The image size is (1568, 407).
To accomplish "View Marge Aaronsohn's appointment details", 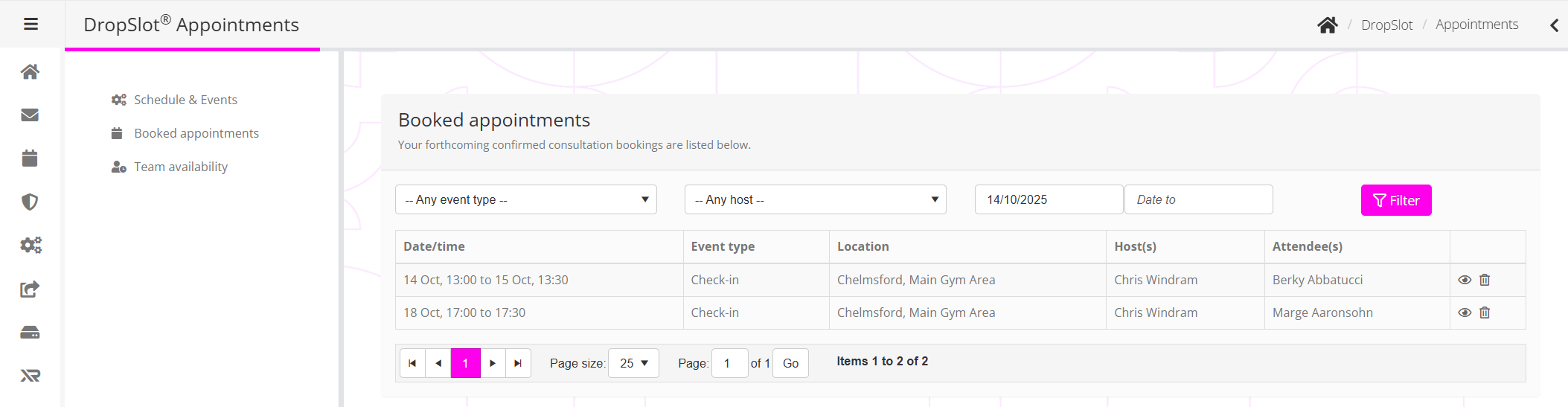I will click(1465, 313).
